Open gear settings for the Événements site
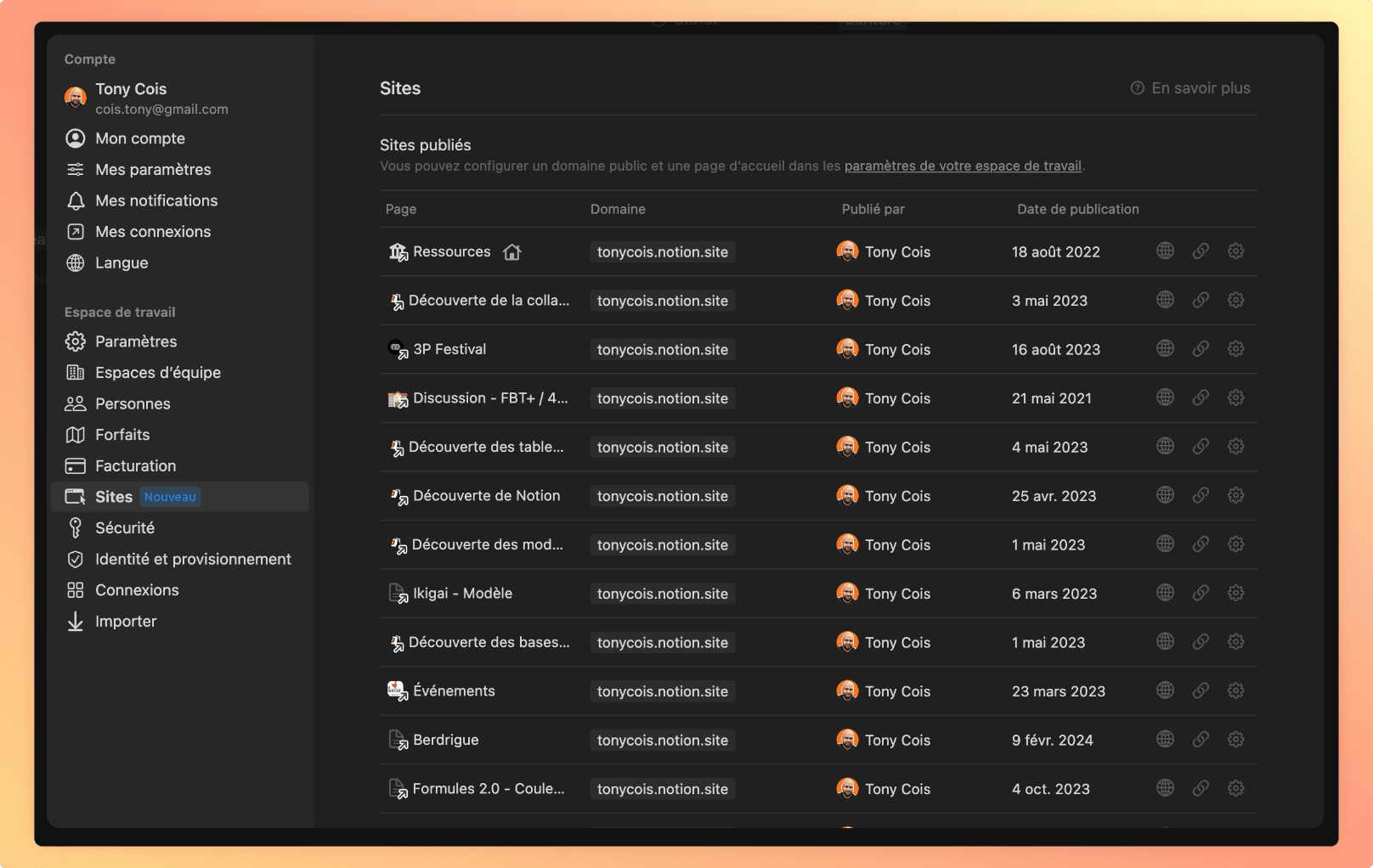Screen dimensions: 1373x868 (x=1236, y=690)
